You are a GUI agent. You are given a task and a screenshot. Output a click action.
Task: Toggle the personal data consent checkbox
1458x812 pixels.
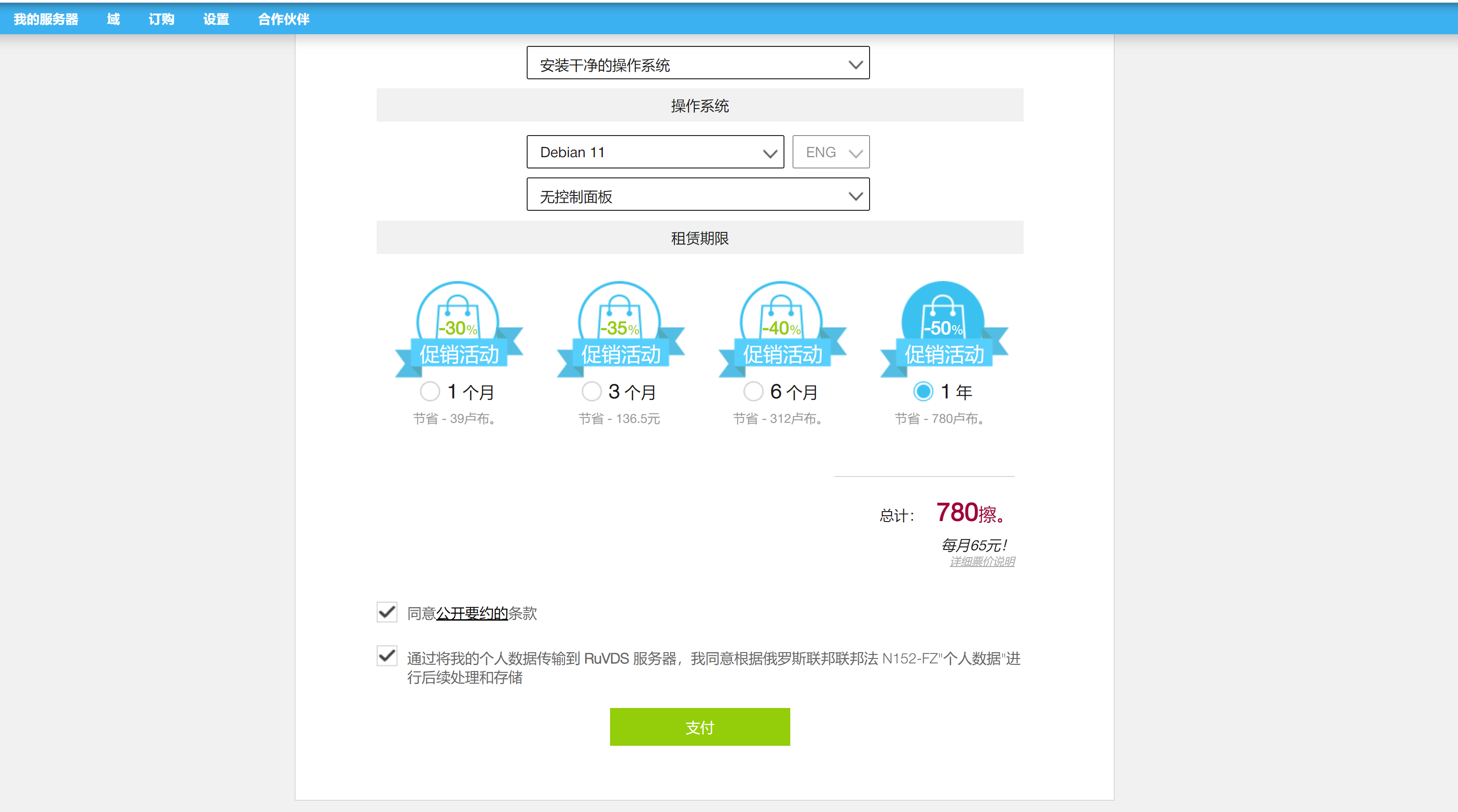[x=387, y=656]
